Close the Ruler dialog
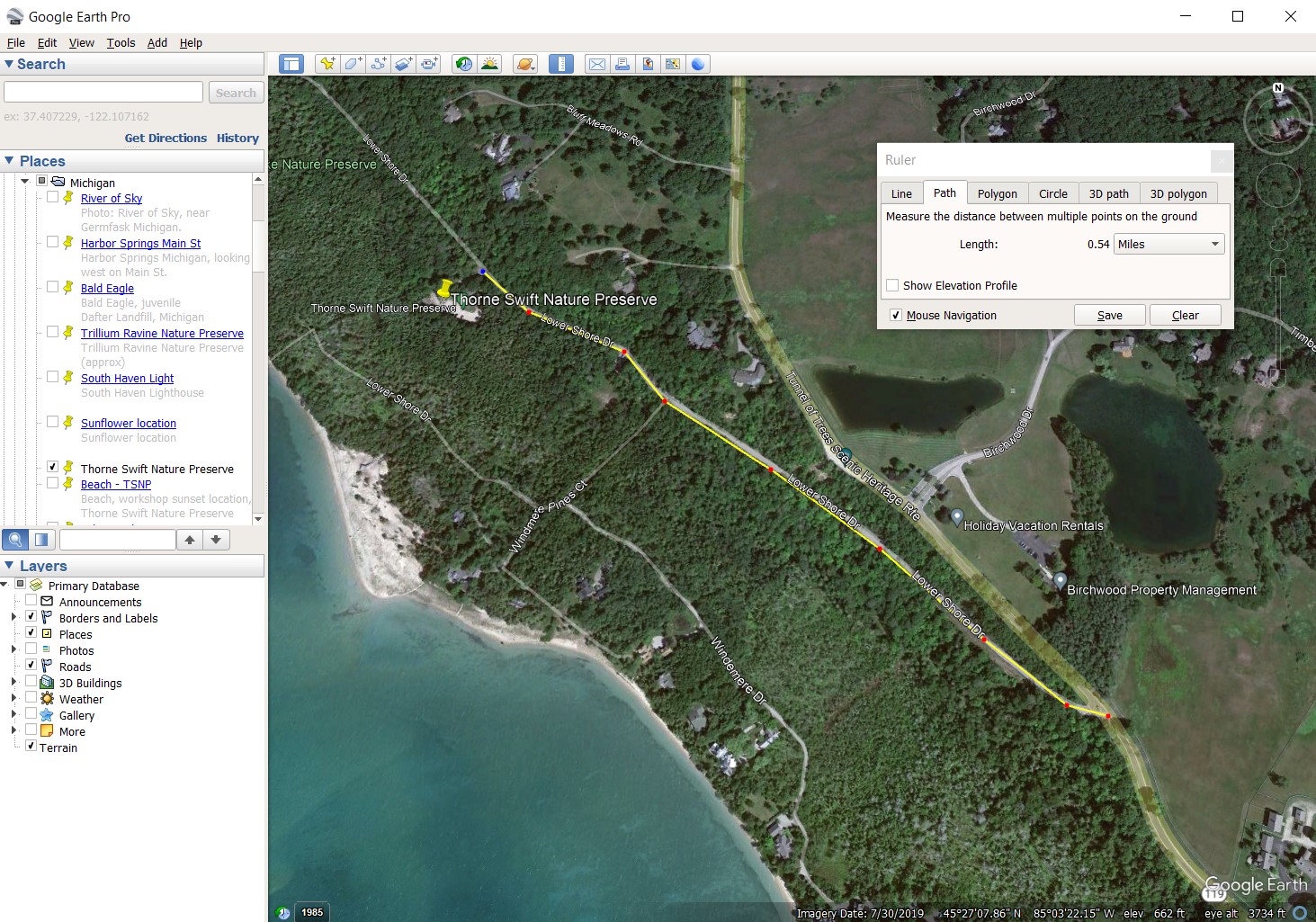Image resolution: width=1316 pixels, height=922 pixels. point(1222,160)
